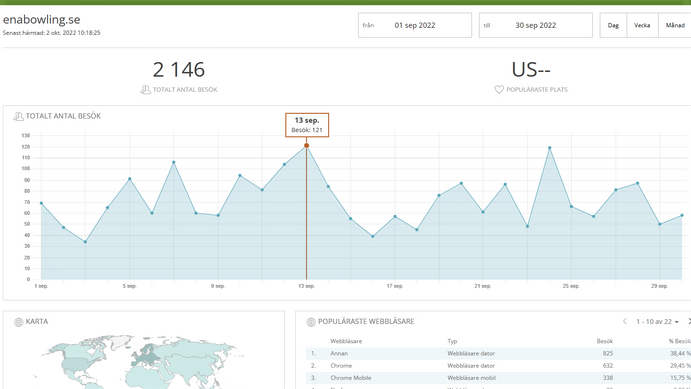Switch chart view to Dag
Image resolution: width=691 pixels, height=389 pixels.
pos(613,25)
